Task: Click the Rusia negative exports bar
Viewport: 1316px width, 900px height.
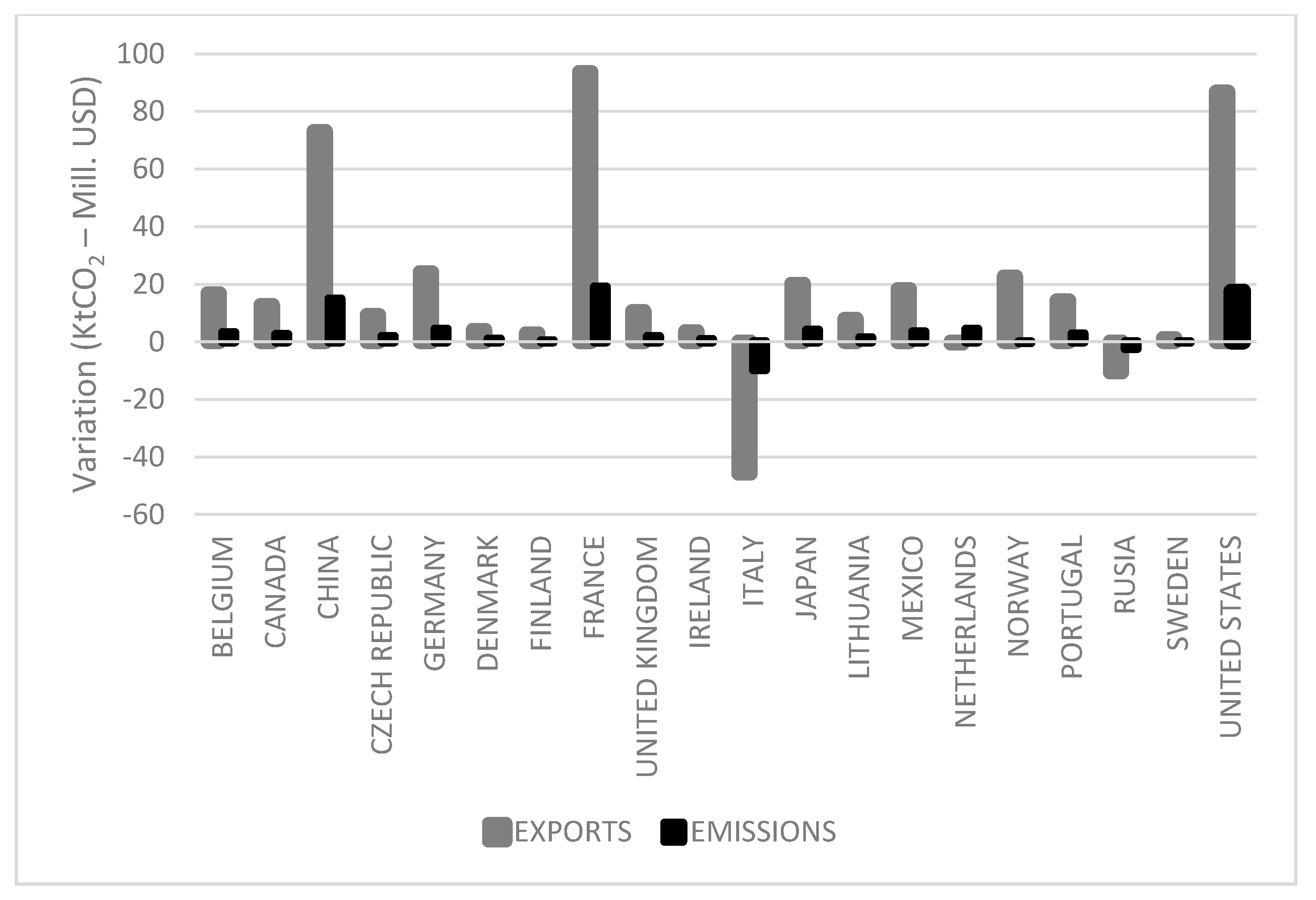Action: [x=1115, y=357]
